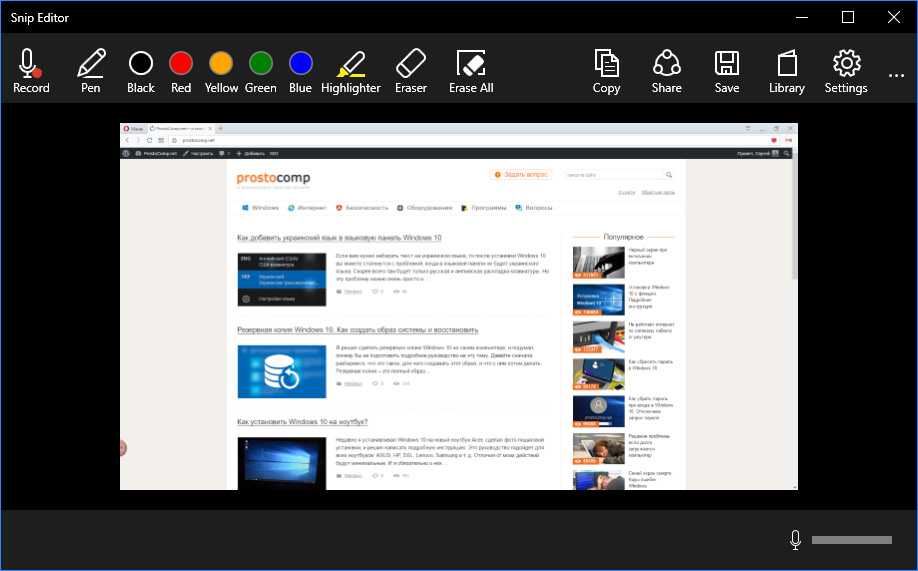Screen dimensions: 918x571
Task: Open Snip Editor Settings
Action: pos(846,70)
